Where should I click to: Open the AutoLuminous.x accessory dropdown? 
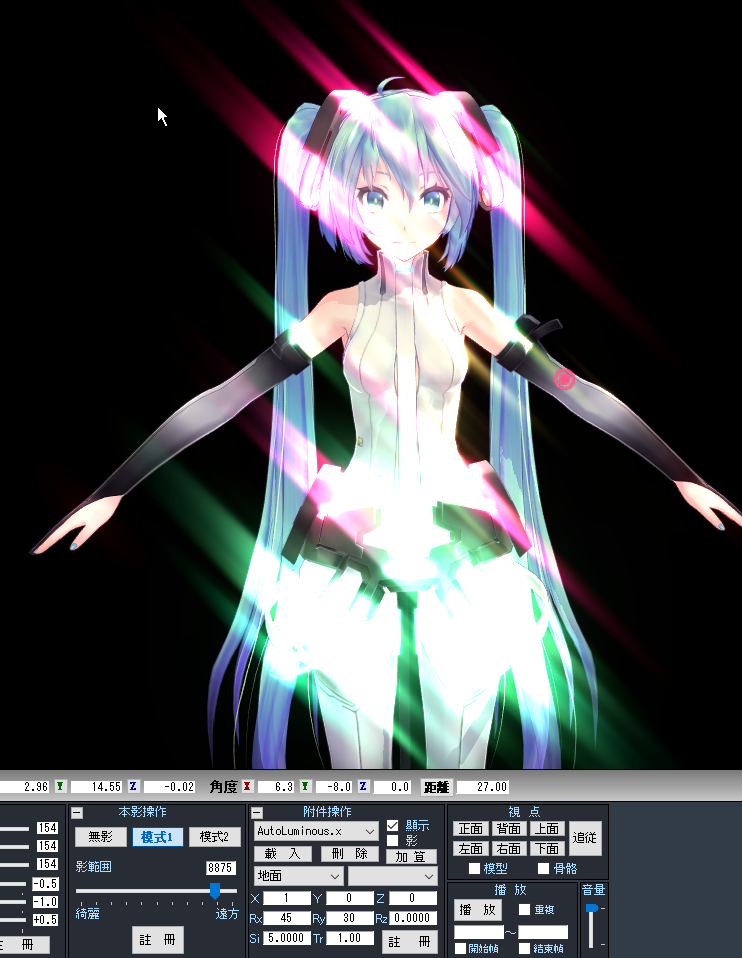click(316, 831)
